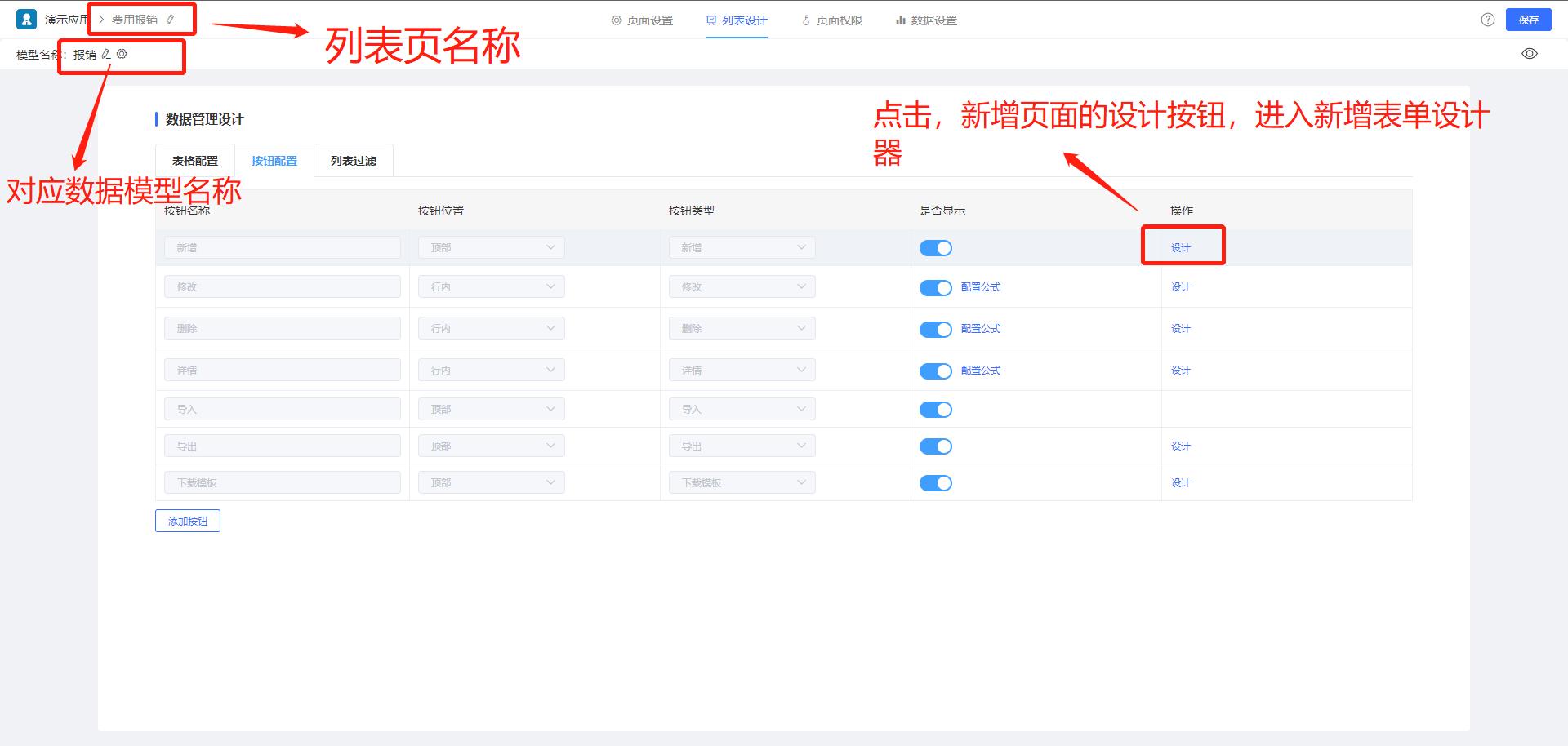Screen dimensions: 1568x746
Task: Select the 按钮配置 tab
Action: 274,161
